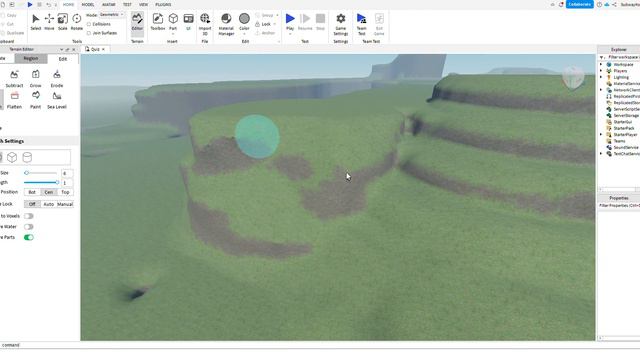
Task: Choose the cylinder brush shape
Action: [x=27, y=157]
